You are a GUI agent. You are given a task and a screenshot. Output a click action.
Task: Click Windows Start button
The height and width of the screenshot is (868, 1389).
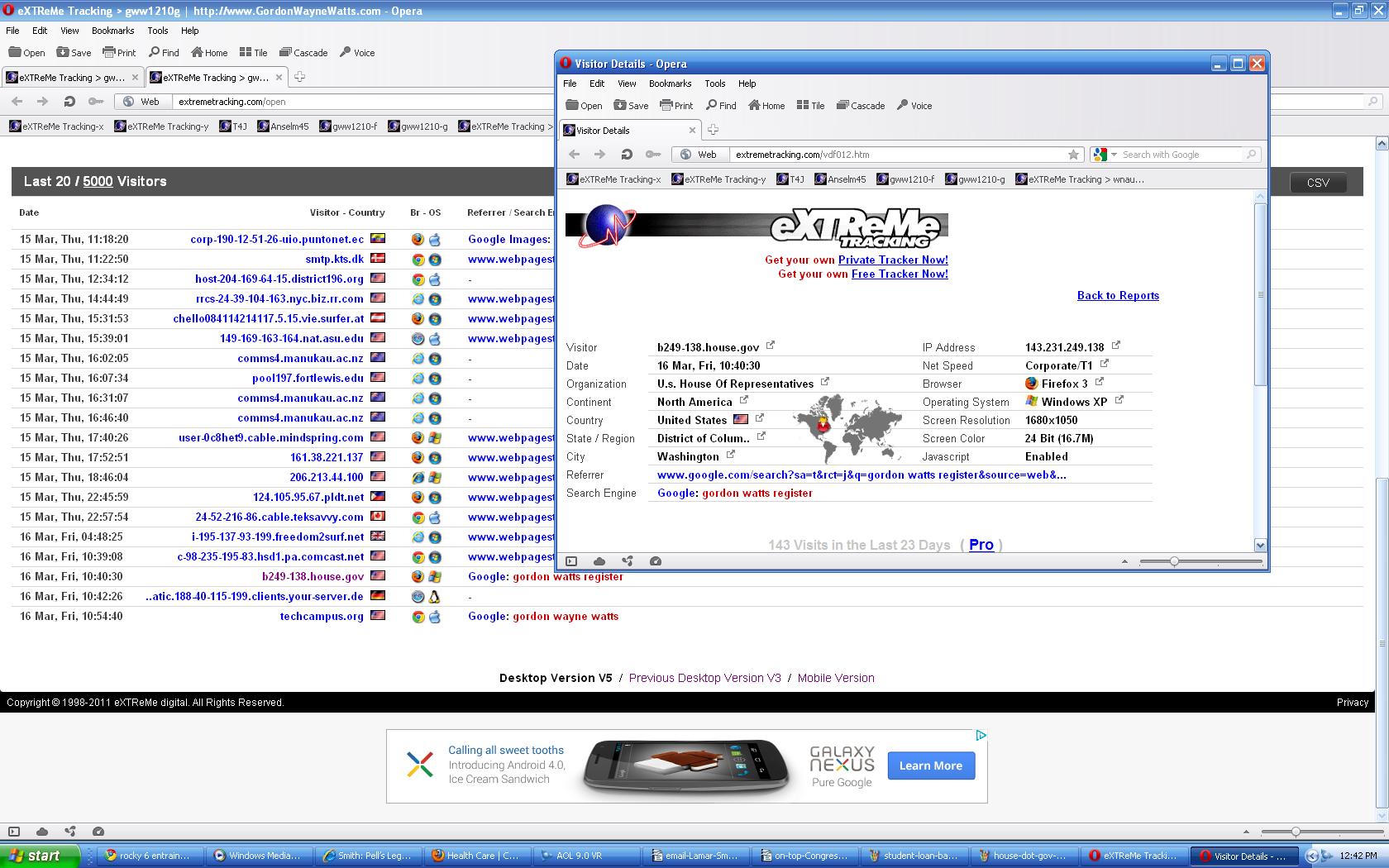41,856
